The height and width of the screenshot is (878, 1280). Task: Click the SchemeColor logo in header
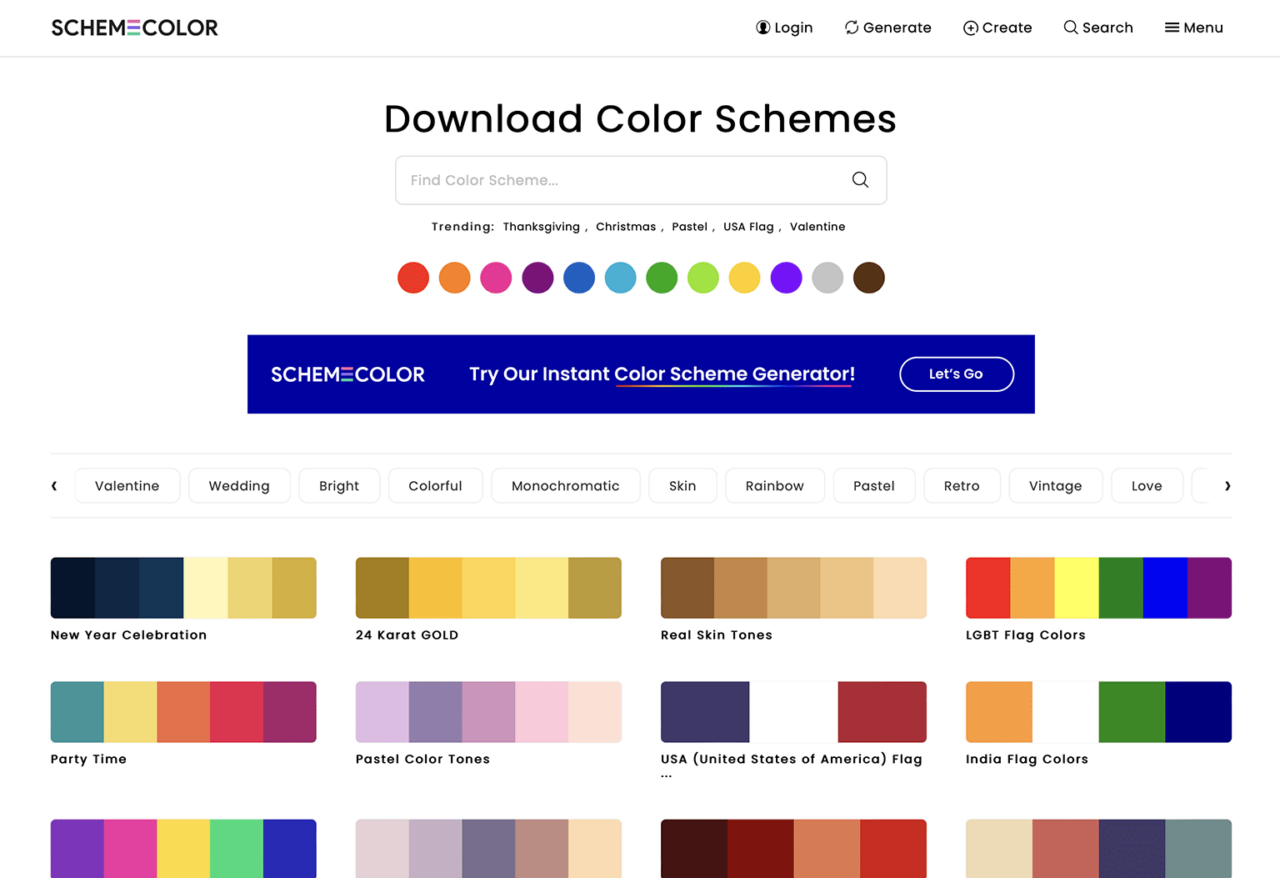click(135, 28)
